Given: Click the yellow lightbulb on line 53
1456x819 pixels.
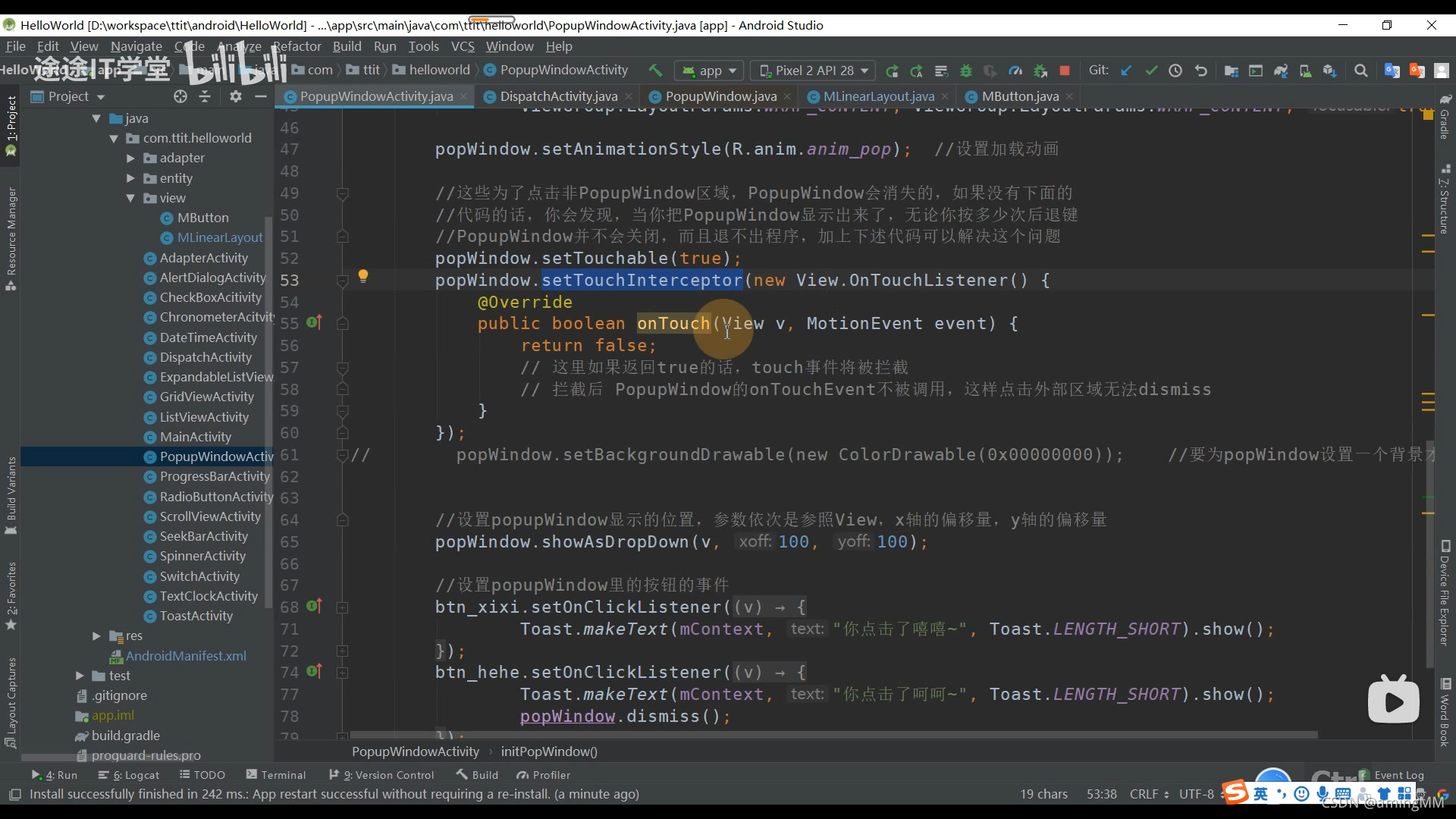Looking at the screenshot, I should coord(363,275).
